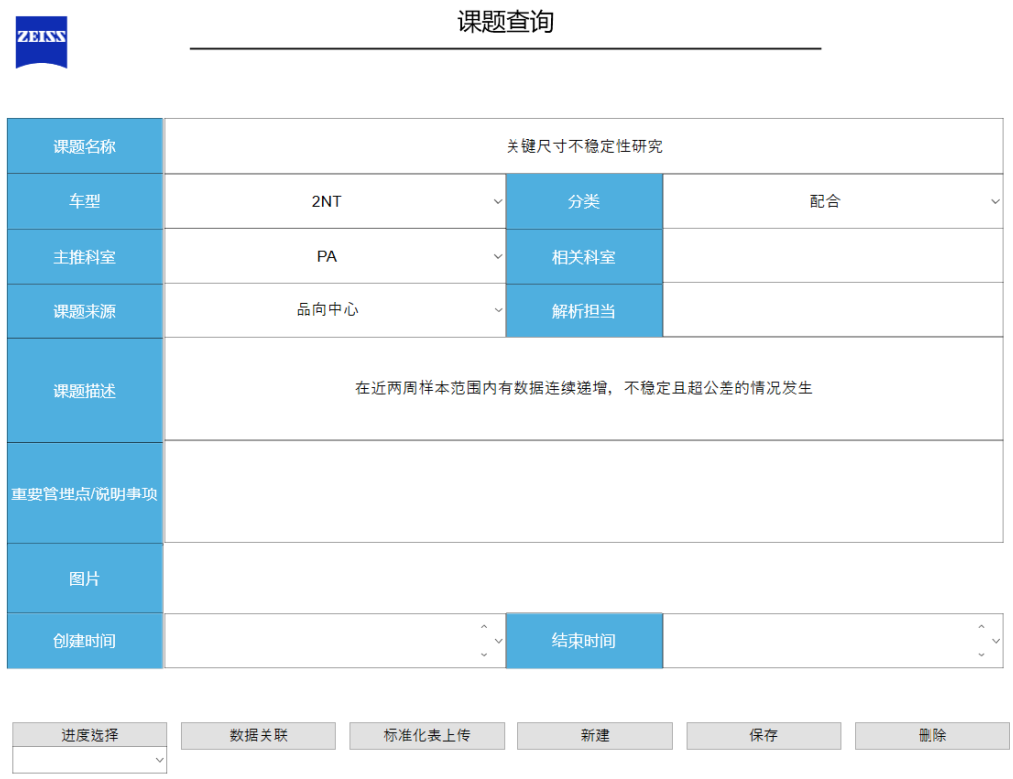
Task: Click the 重要管理点/说明事项 label cell
Action: click(85, 493)
